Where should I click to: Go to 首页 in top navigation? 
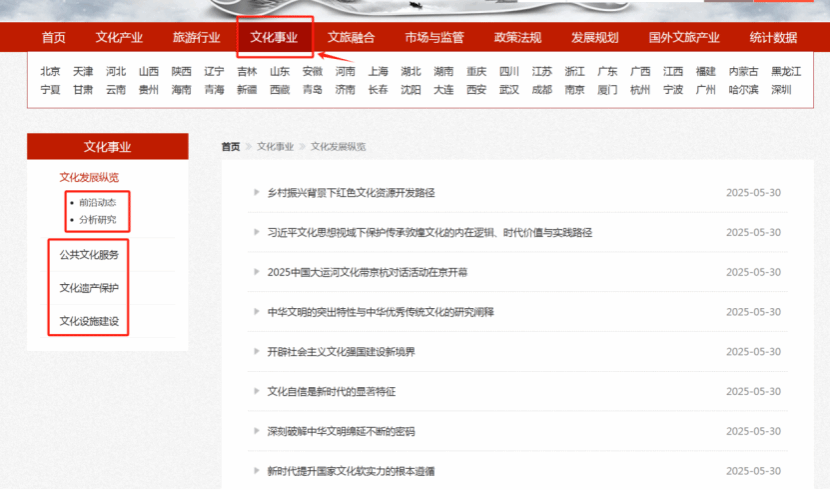tap(54, 38)
